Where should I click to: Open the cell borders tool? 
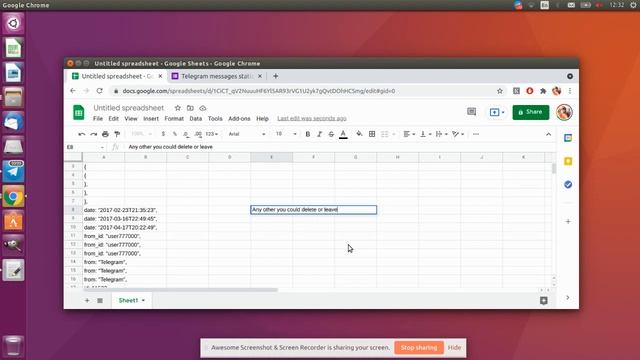372,134
